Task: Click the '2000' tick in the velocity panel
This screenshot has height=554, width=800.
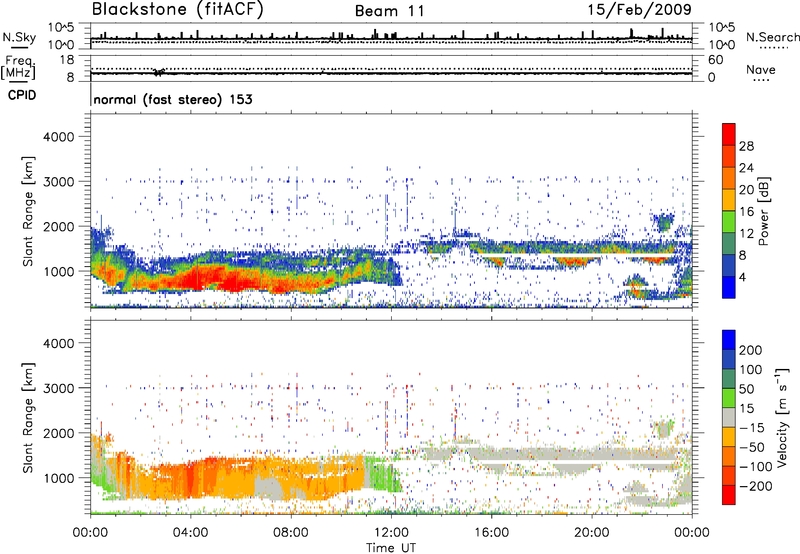Action: pyautogui.click(x=59, y=433)
